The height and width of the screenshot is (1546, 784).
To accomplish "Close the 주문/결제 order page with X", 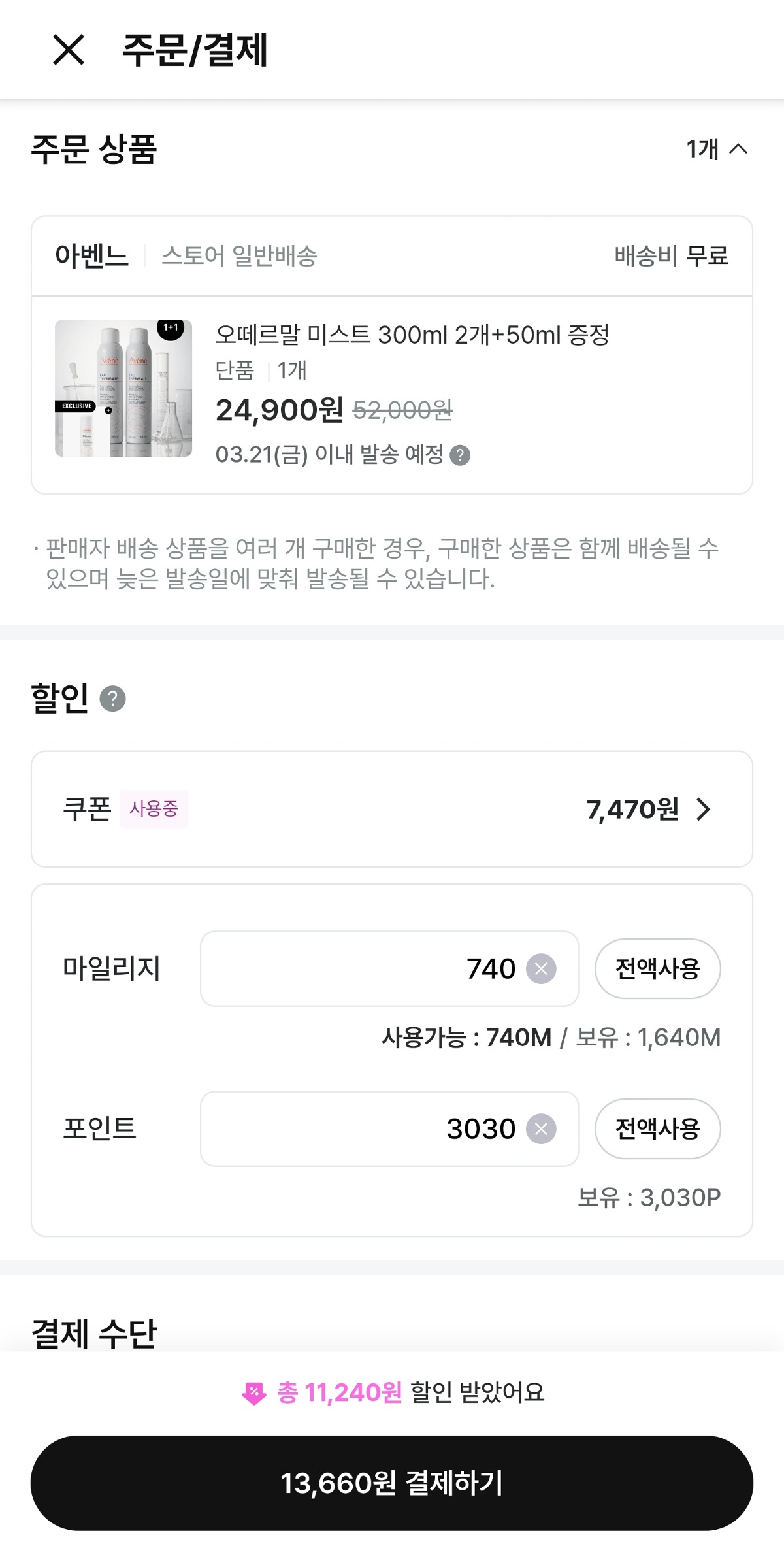I will click(x=69, y=50).
